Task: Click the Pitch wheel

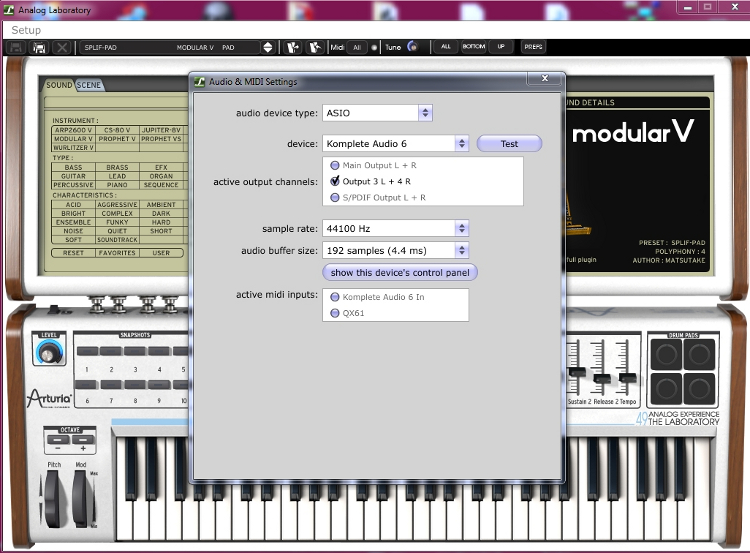Action: 52,498
